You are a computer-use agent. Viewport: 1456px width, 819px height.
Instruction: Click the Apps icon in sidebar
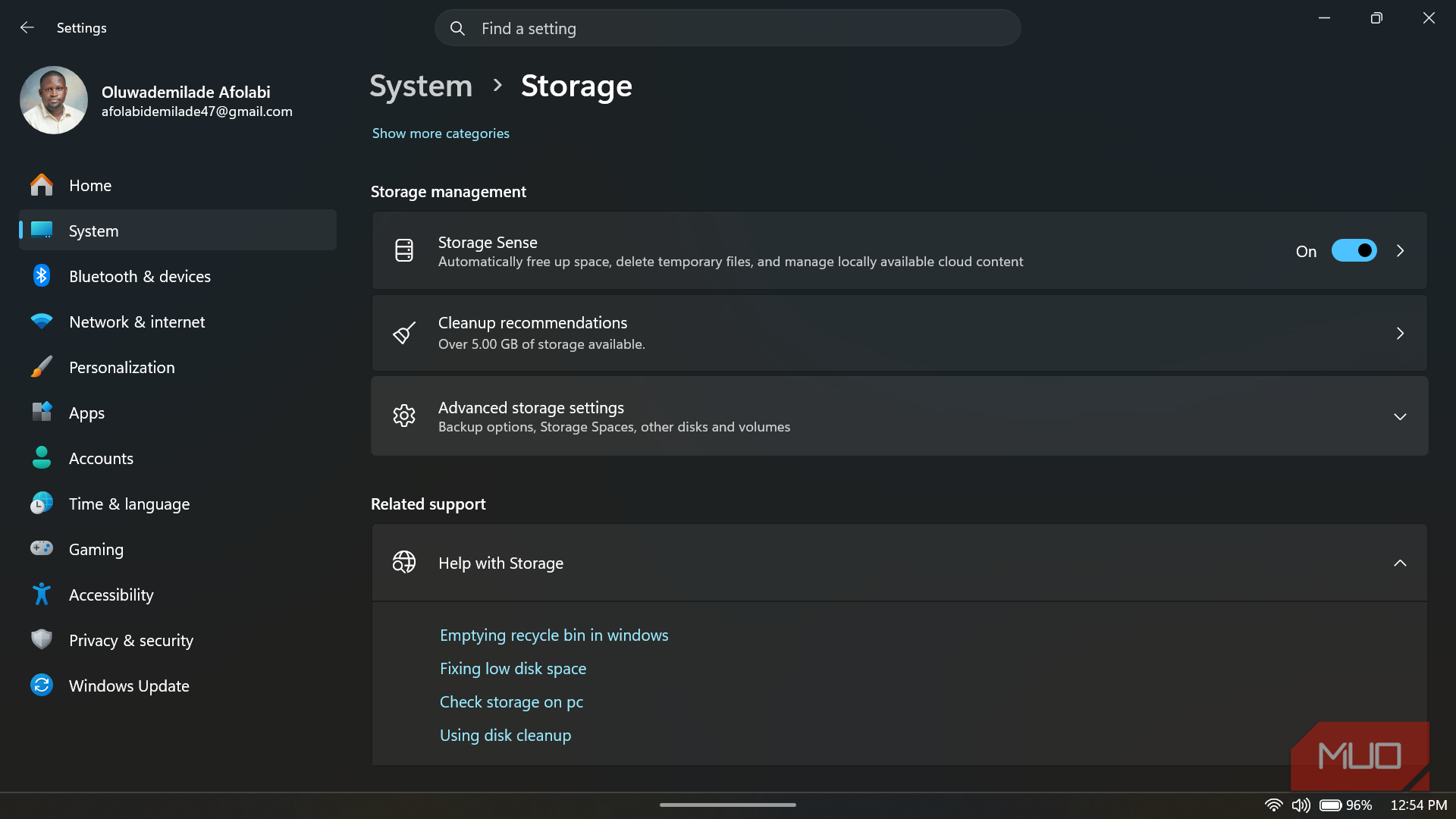coord(42,412)
